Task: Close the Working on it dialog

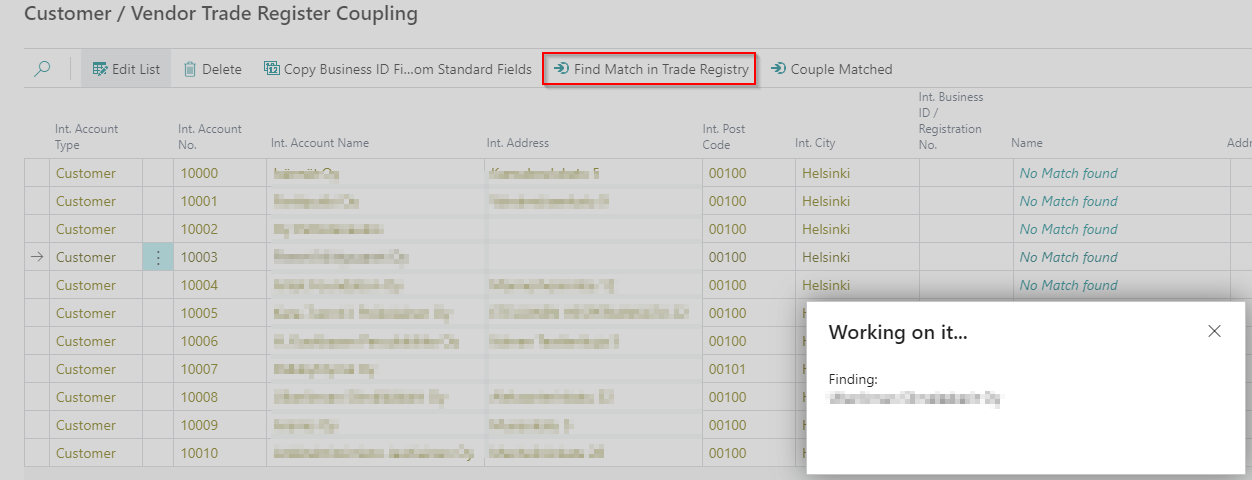Action: 1214,331
